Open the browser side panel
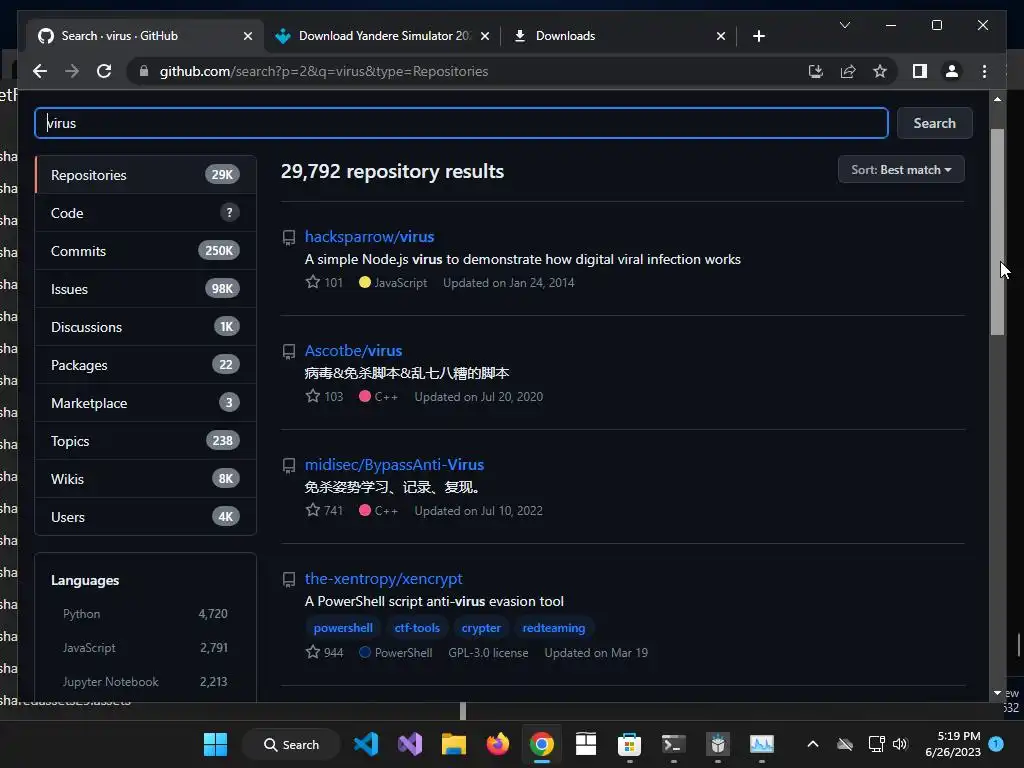 920,71
